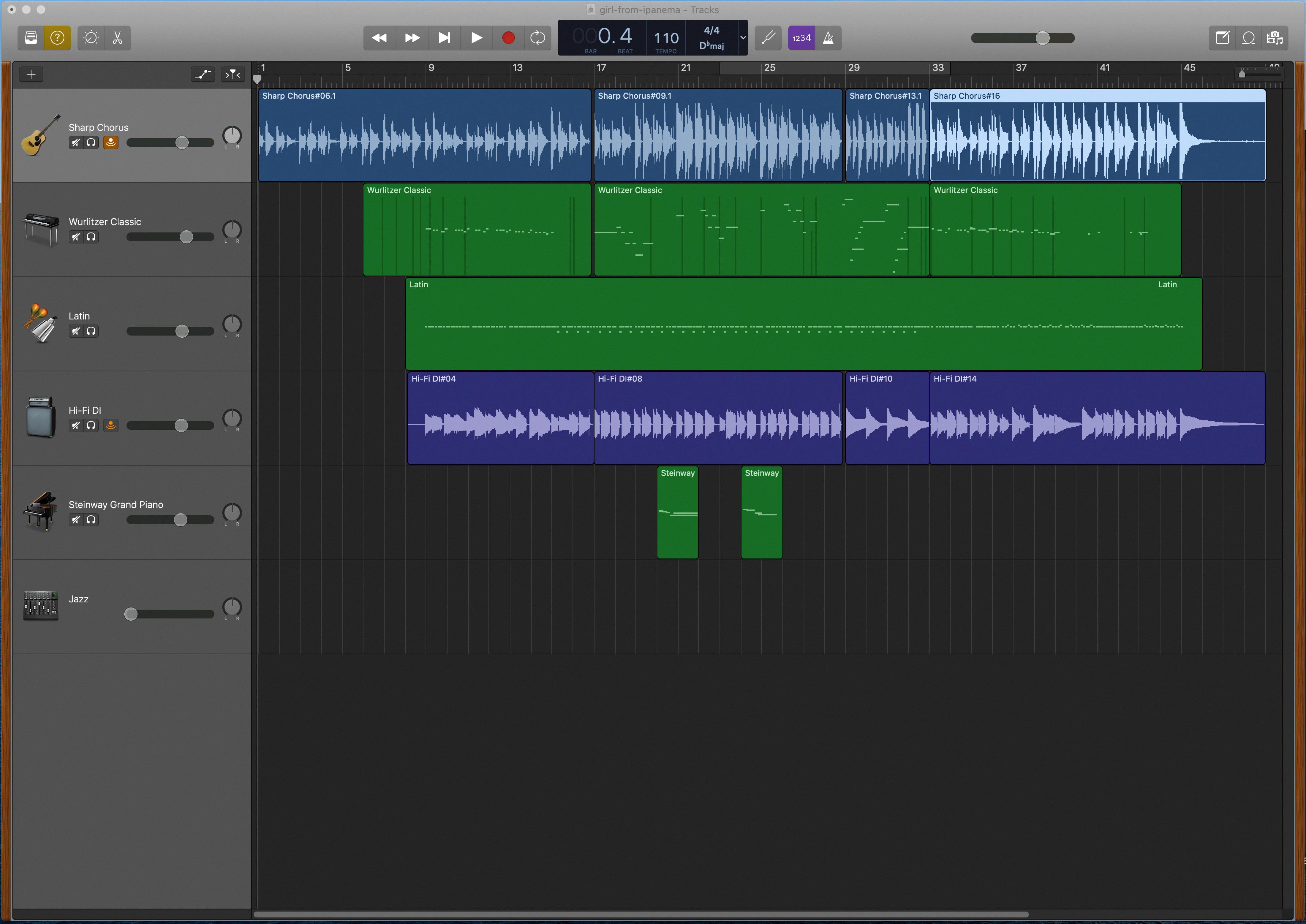Click the 110 tempo value

tap(666, 38)
